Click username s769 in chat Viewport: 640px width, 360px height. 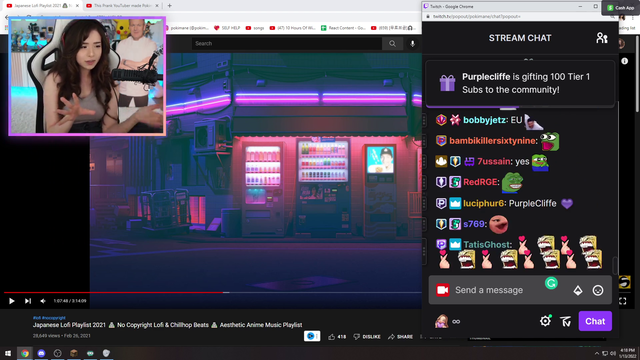[x=474, y=224]
